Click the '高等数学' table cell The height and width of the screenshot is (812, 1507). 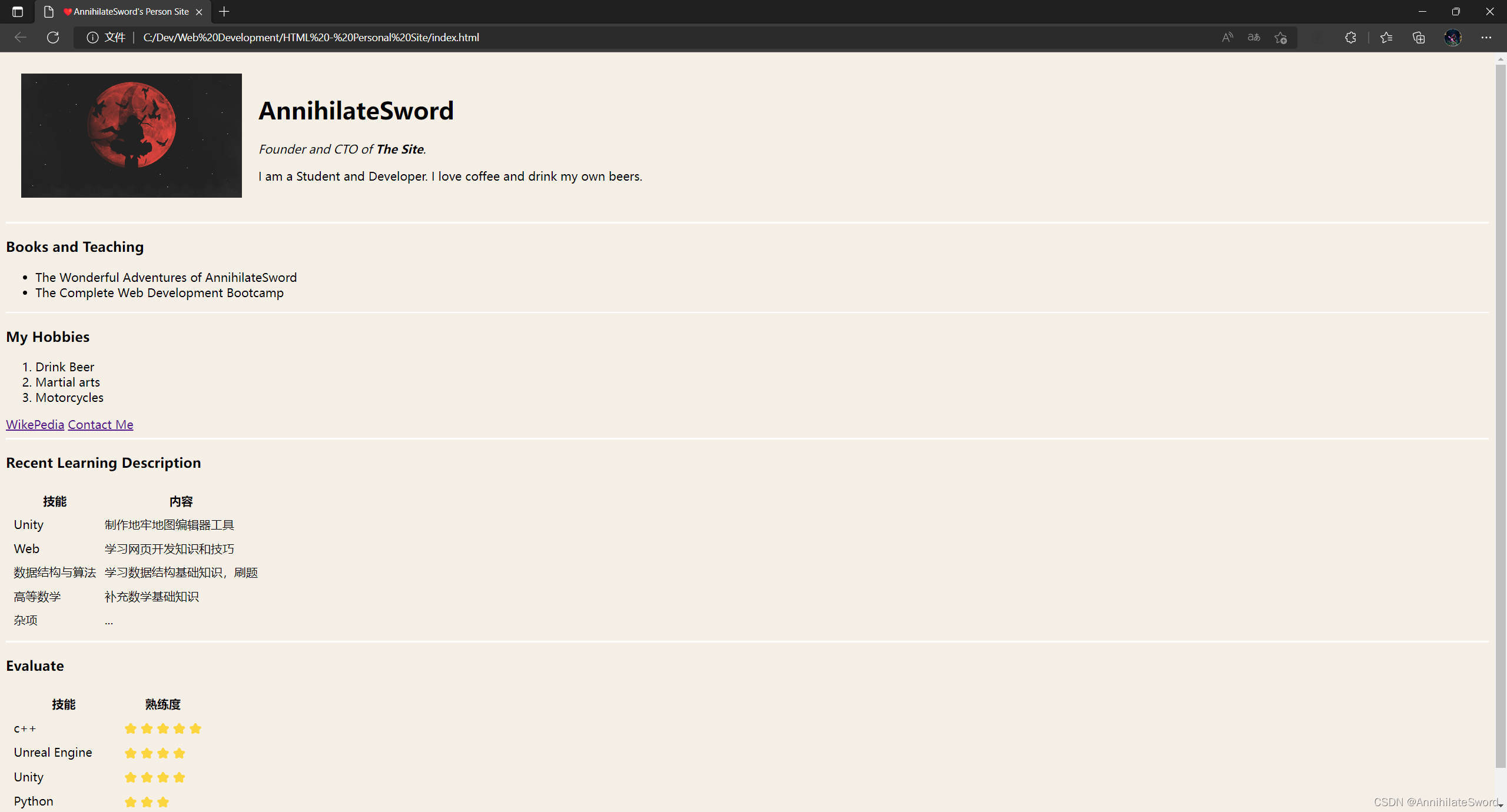pos(37,597)
